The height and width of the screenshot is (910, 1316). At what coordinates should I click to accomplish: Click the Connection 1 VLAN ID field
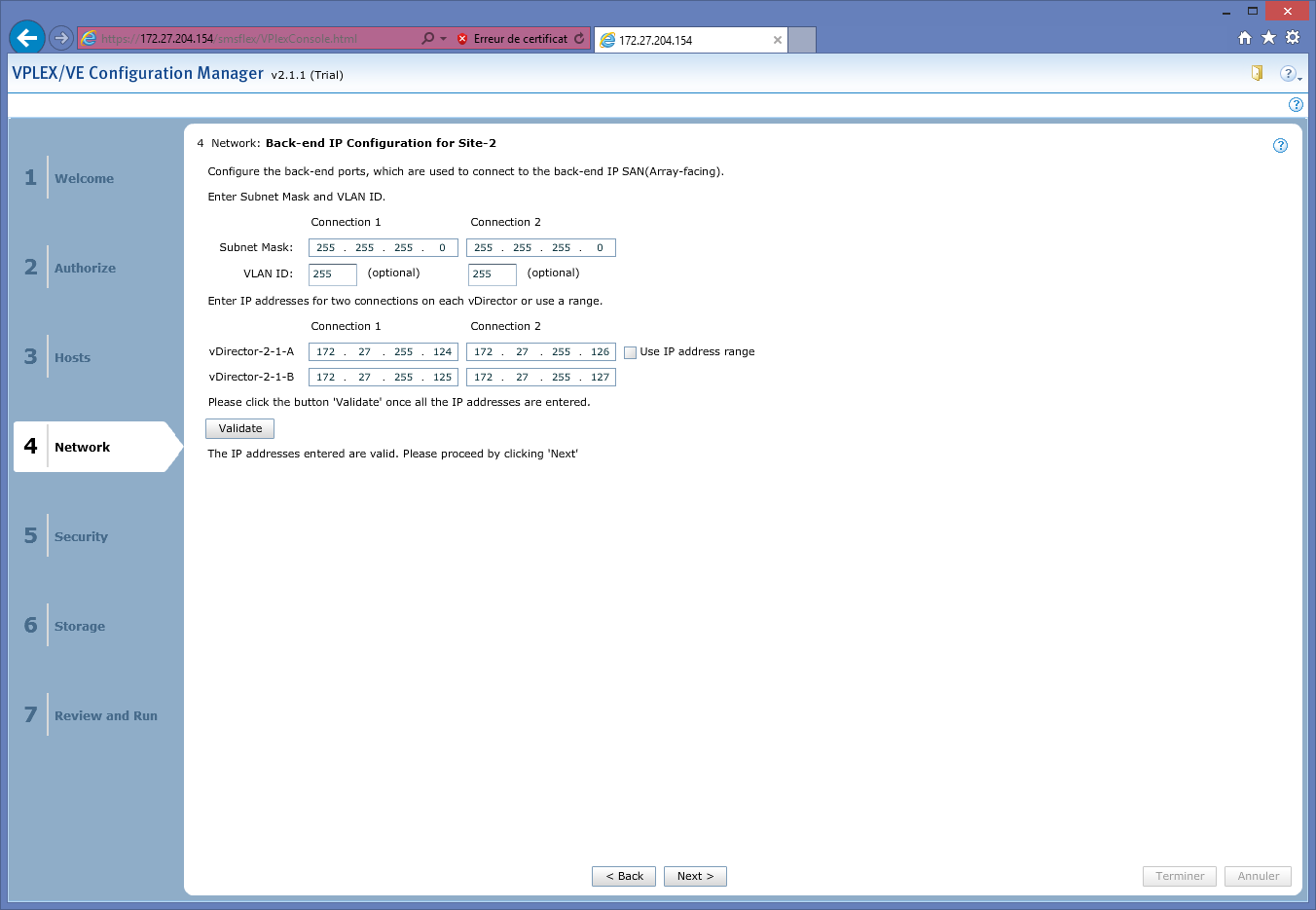pyautogui.click(x=332, y=274)
